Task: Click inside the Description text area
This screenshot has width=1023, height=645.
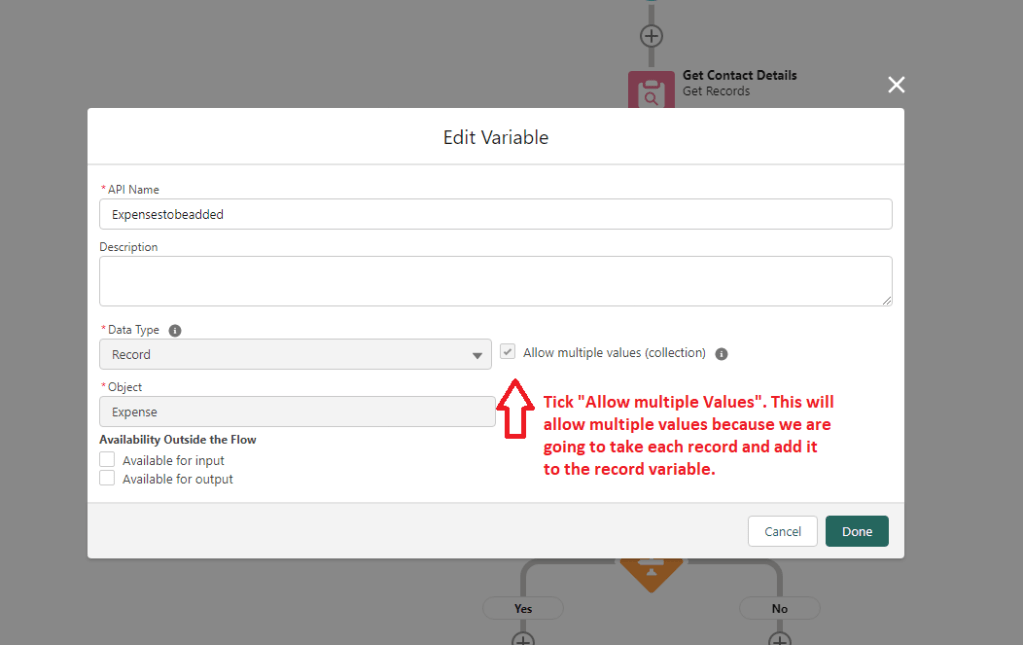Action: pos(495,281)
